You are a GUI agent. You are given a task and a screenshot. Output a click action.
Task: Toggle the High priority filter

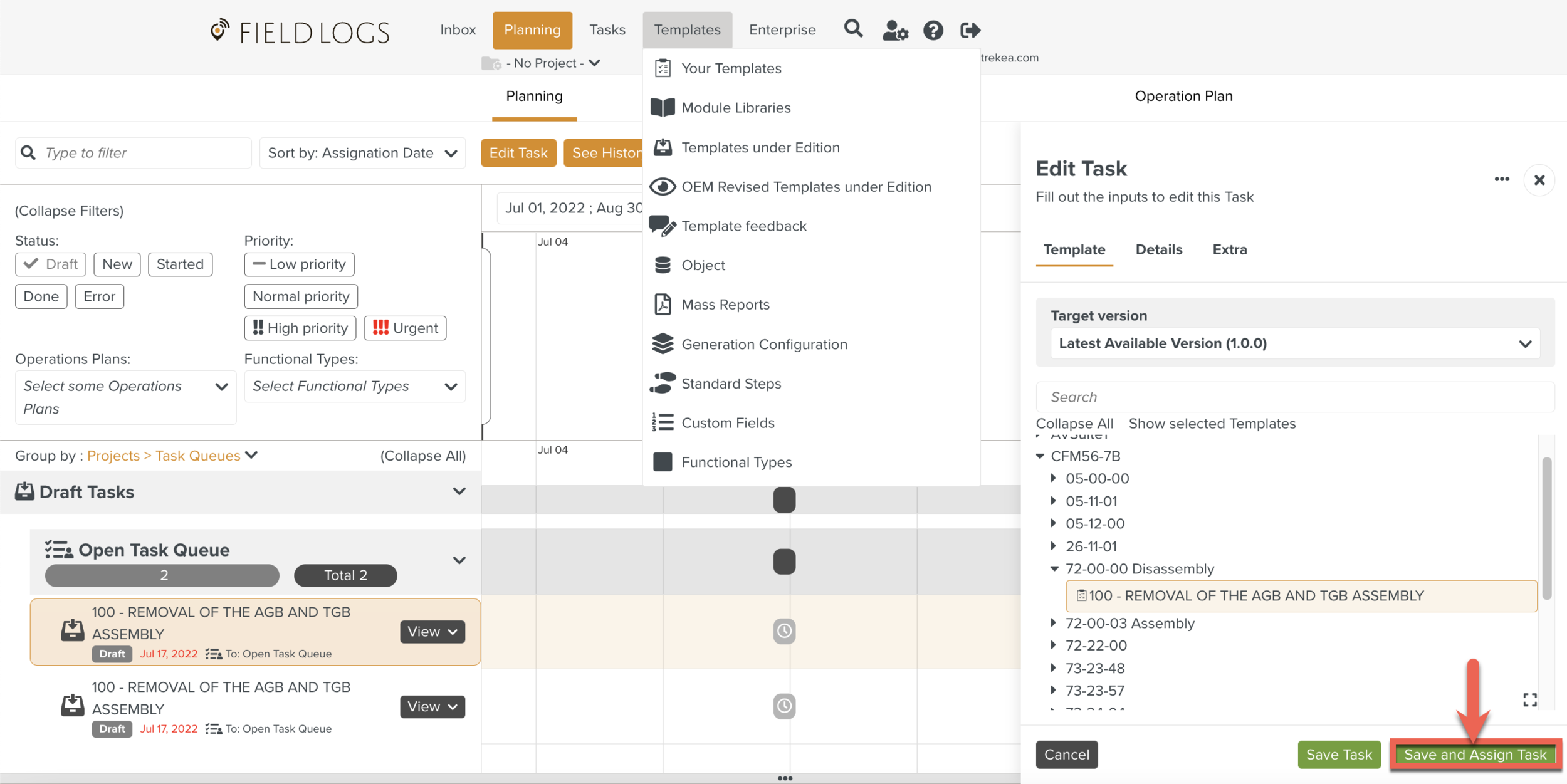pos(300,328)
